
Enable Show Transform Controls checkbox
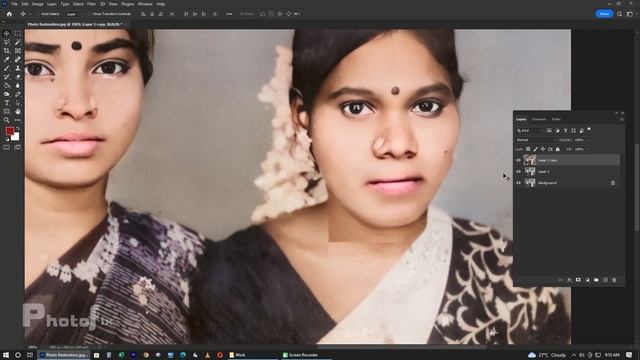[90, 14]
